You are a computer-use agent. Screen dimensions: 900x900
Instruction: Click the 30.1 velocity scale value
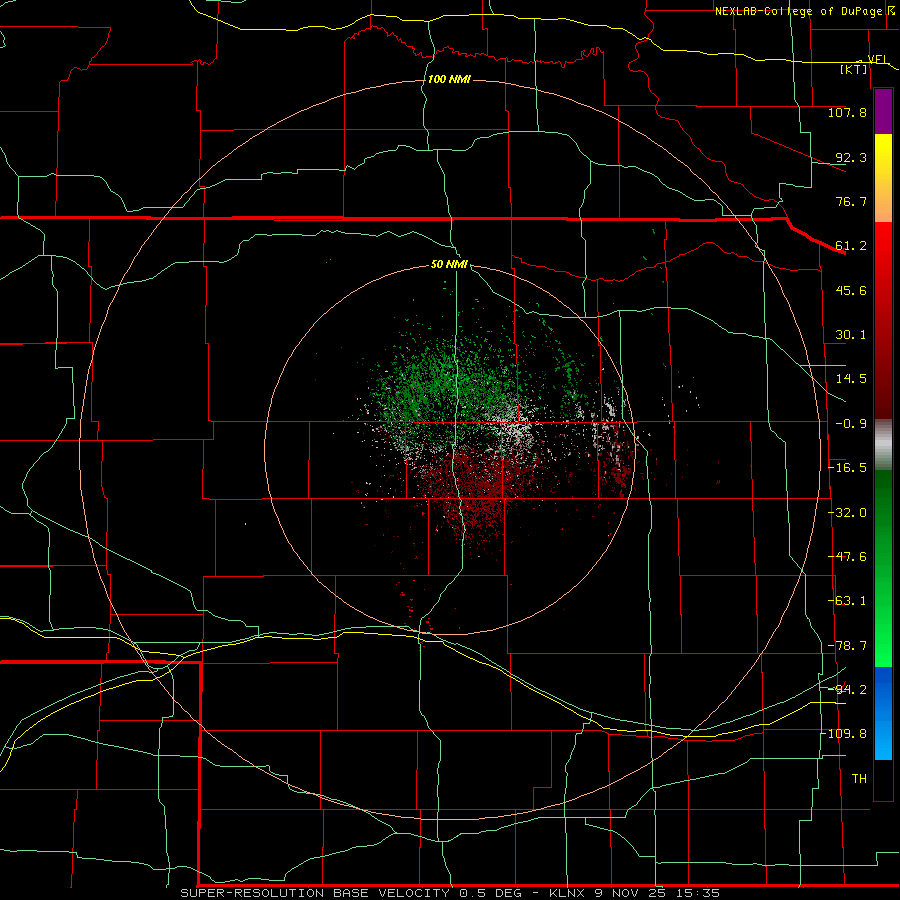[851, 335]
